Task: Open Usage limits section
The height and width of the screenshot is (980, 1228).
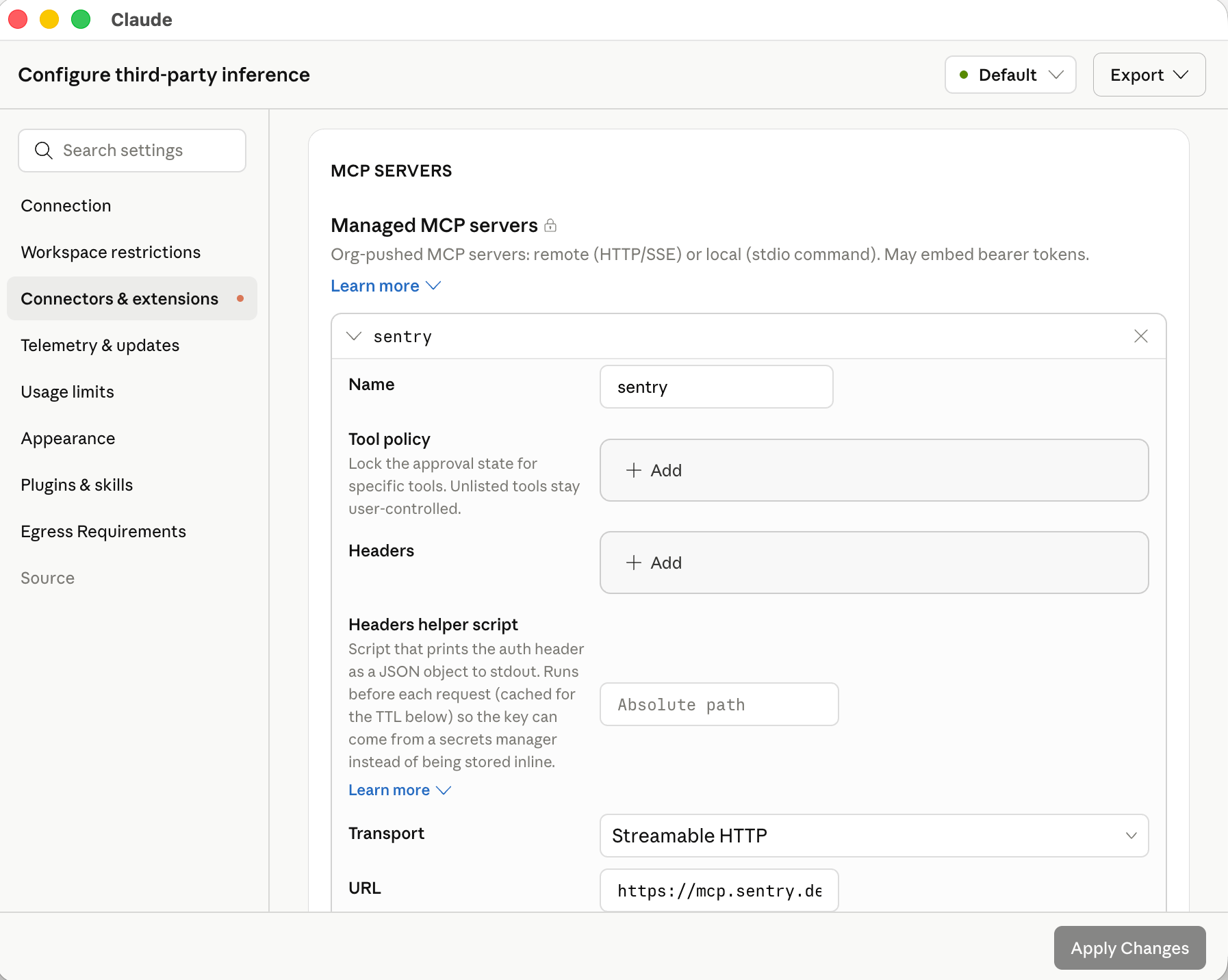Action: pyautogui.click(x=67, y=392)
